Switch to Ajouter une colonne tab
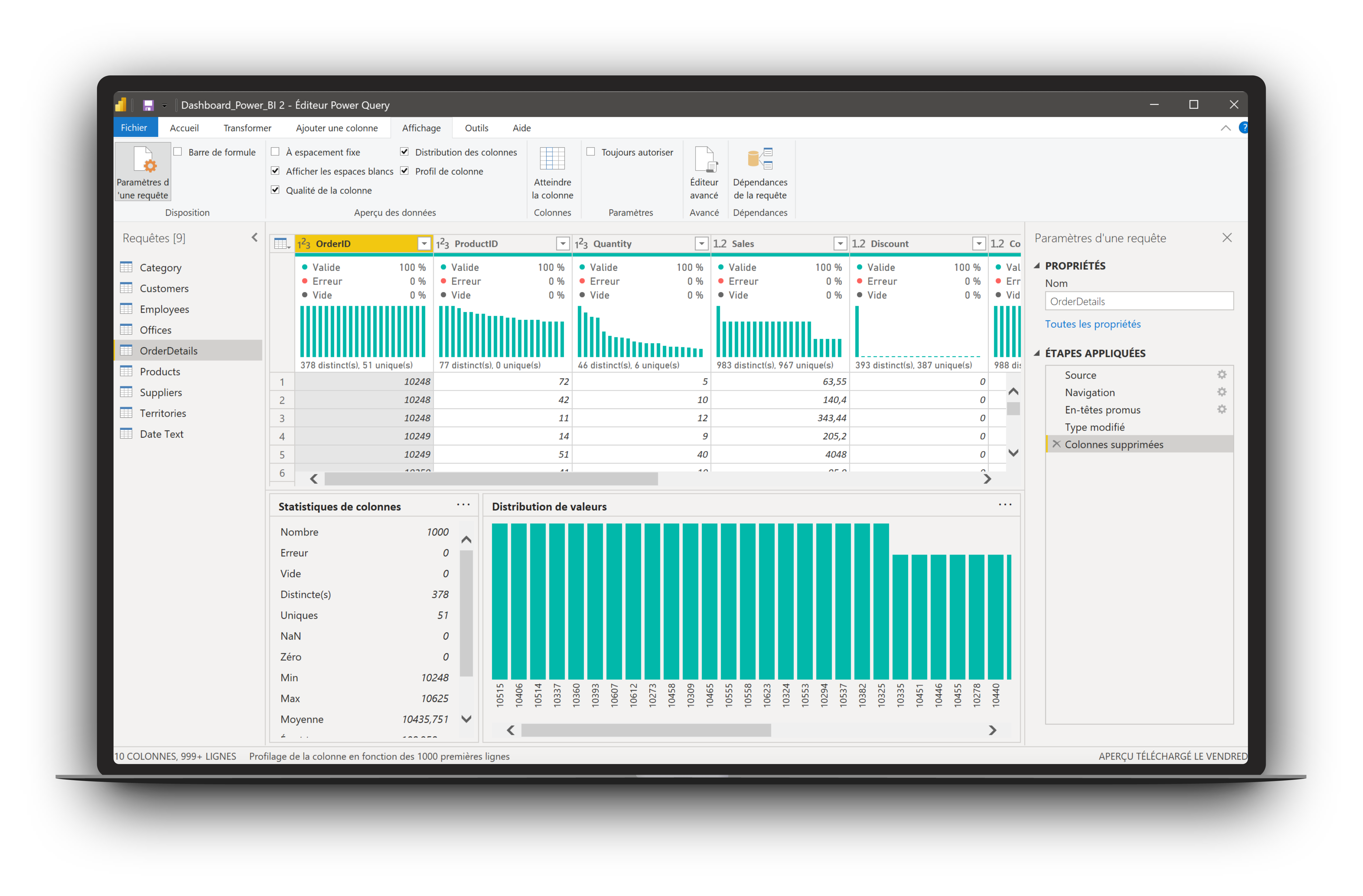The image size is (1363, 896). click(x=337, y=128)
